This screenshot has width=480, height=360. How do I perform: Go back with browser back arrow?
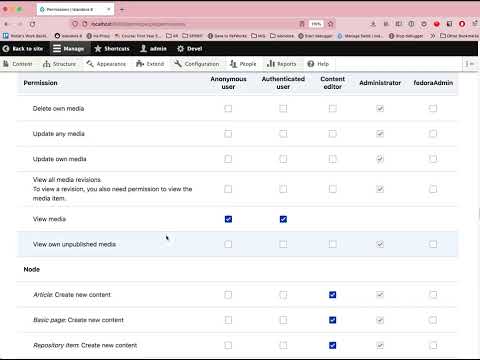[x=6, y=24]
